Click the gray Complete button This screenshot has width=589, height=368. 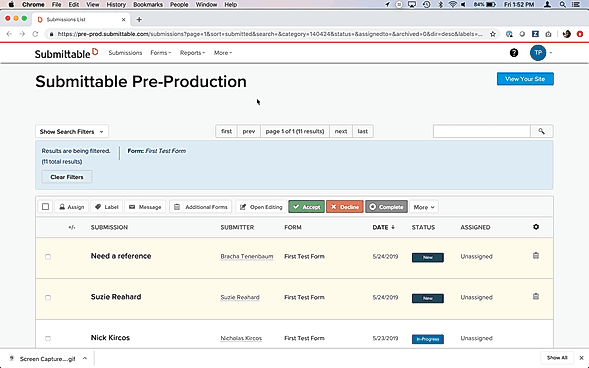(x=386, y=207)
